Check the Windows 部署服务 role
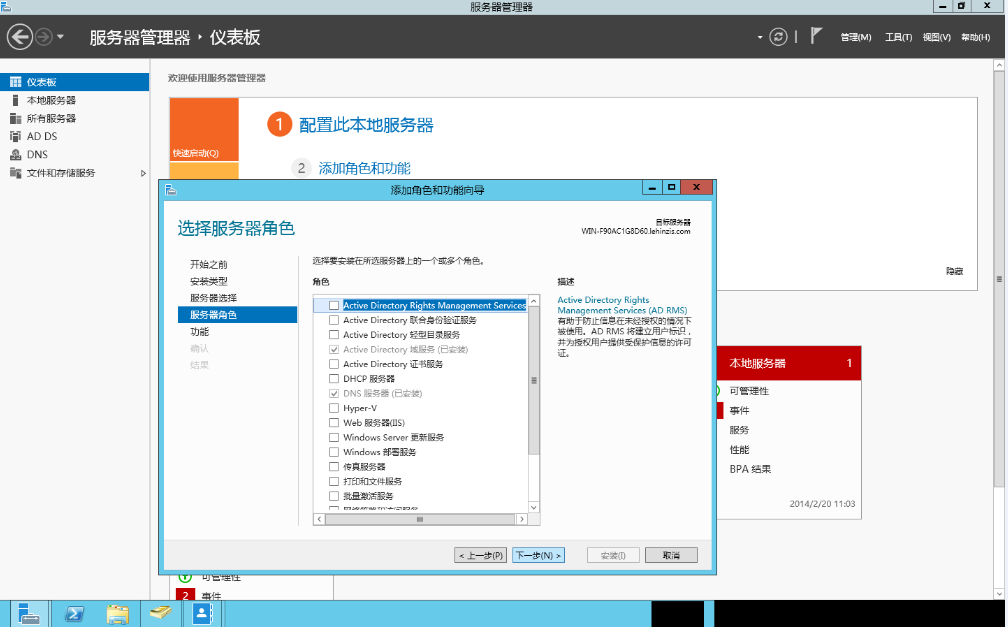The width and height of the screenshot is (1008, 627). (x=334, y=452)
